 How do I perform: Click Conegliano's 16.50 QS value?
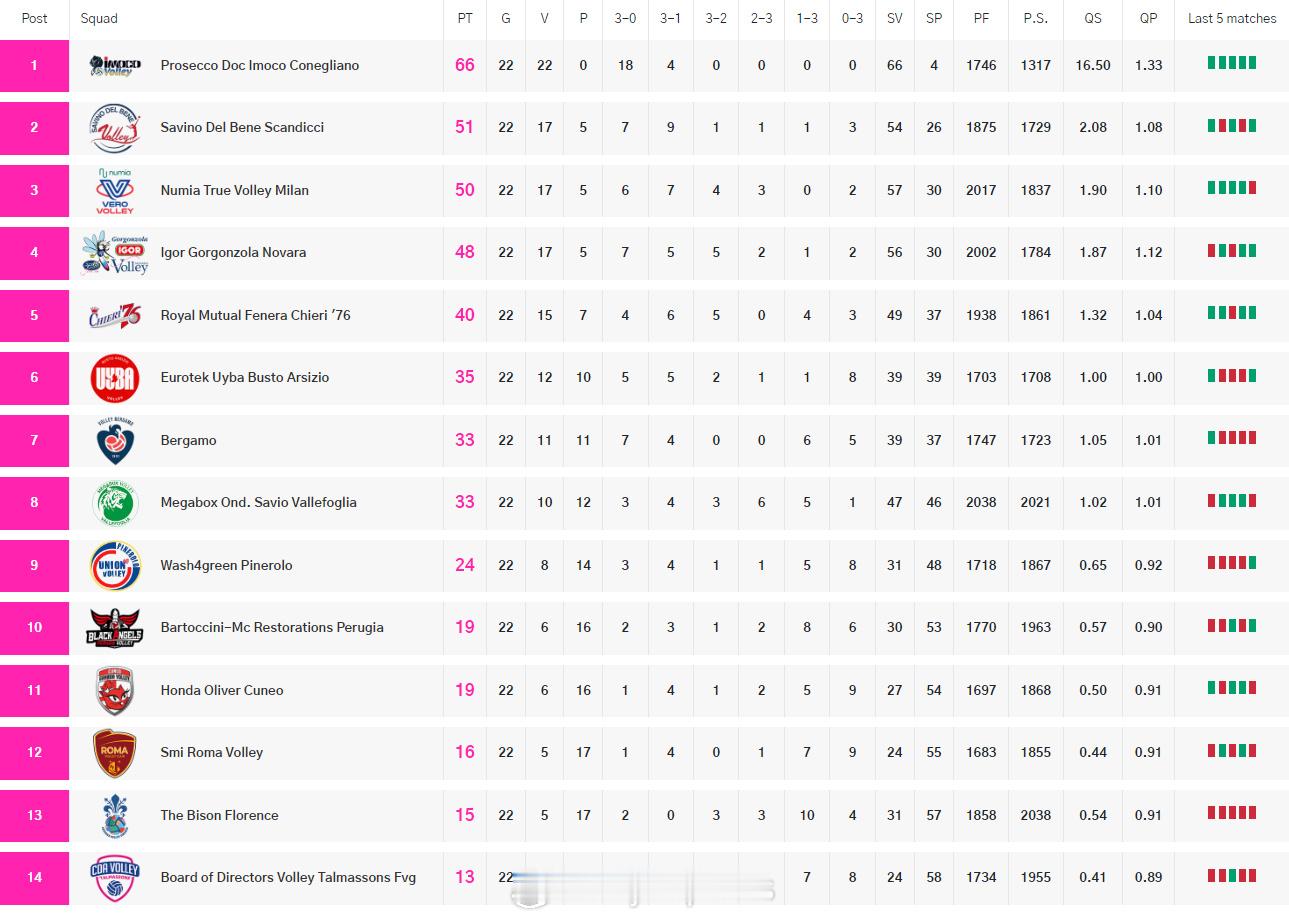point(1093,66)
